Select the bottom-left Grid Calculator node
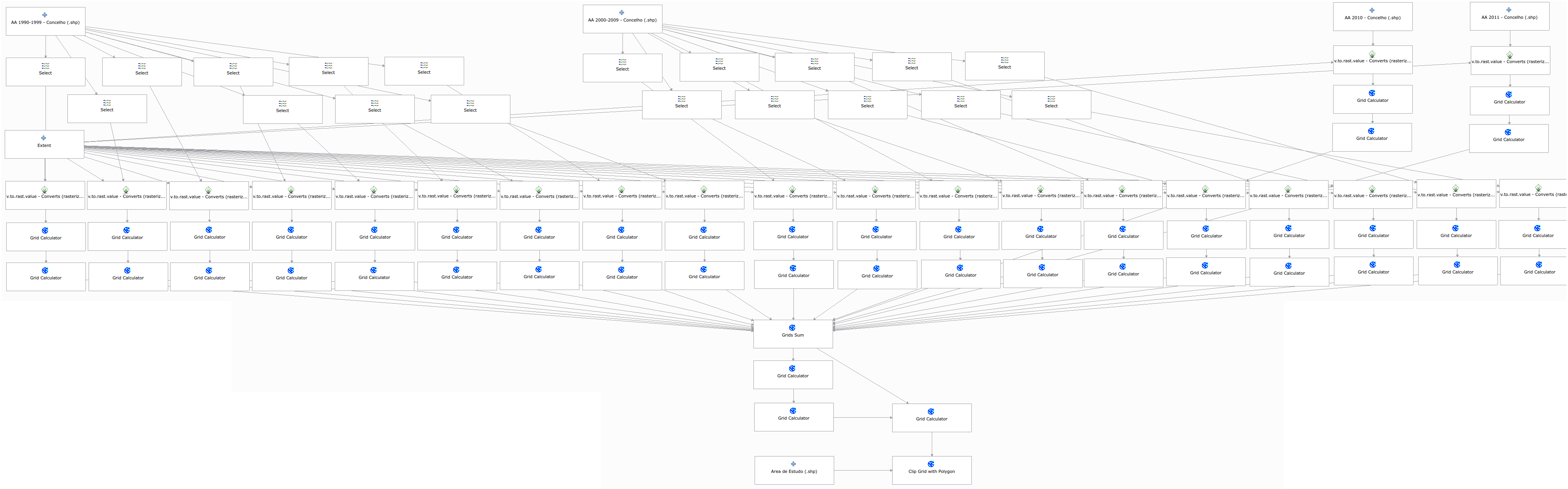1568x489 pixels. pyautogui.click(x=45, y=277)
